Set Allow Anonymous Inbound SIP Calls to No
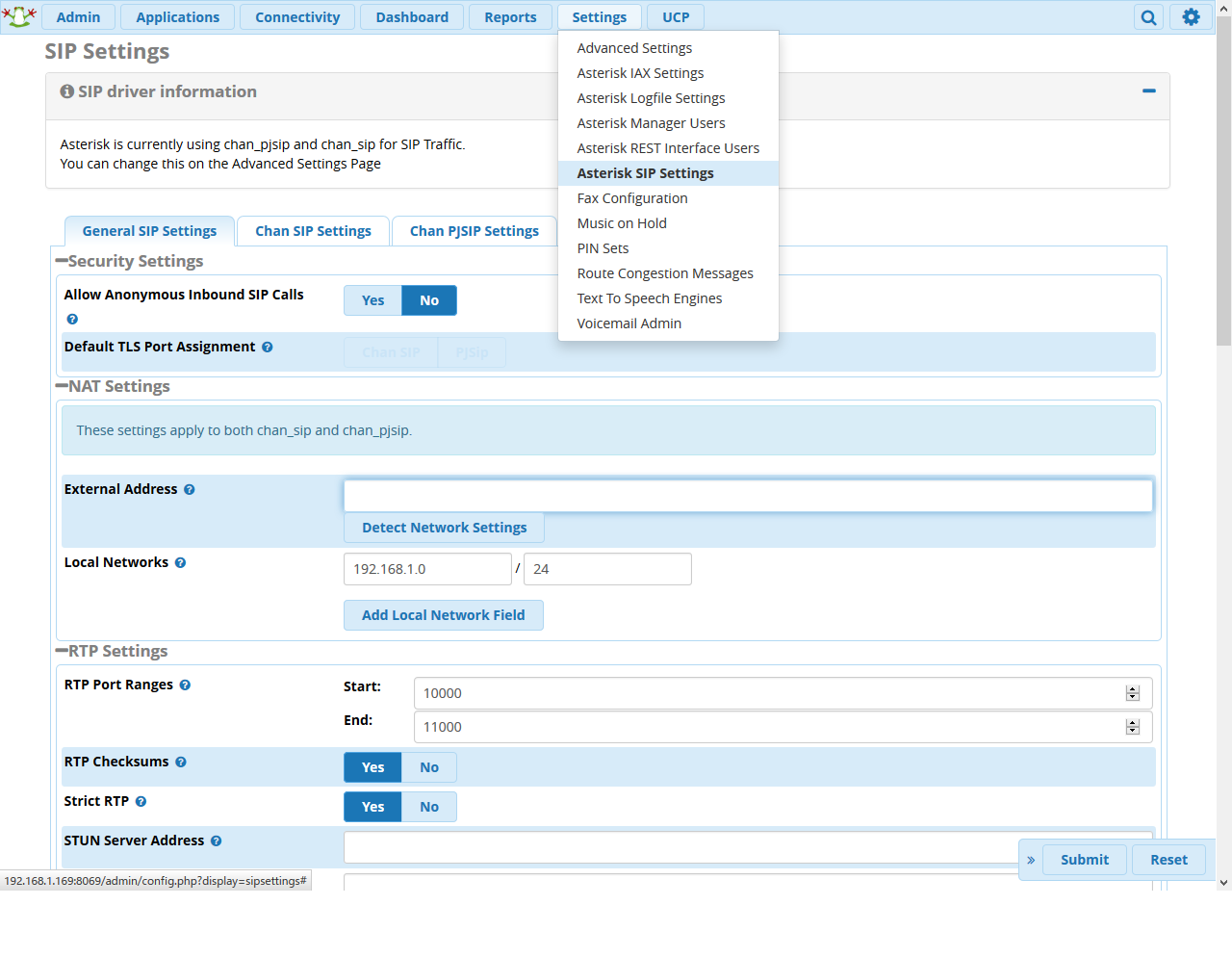 tap(429, 300)
